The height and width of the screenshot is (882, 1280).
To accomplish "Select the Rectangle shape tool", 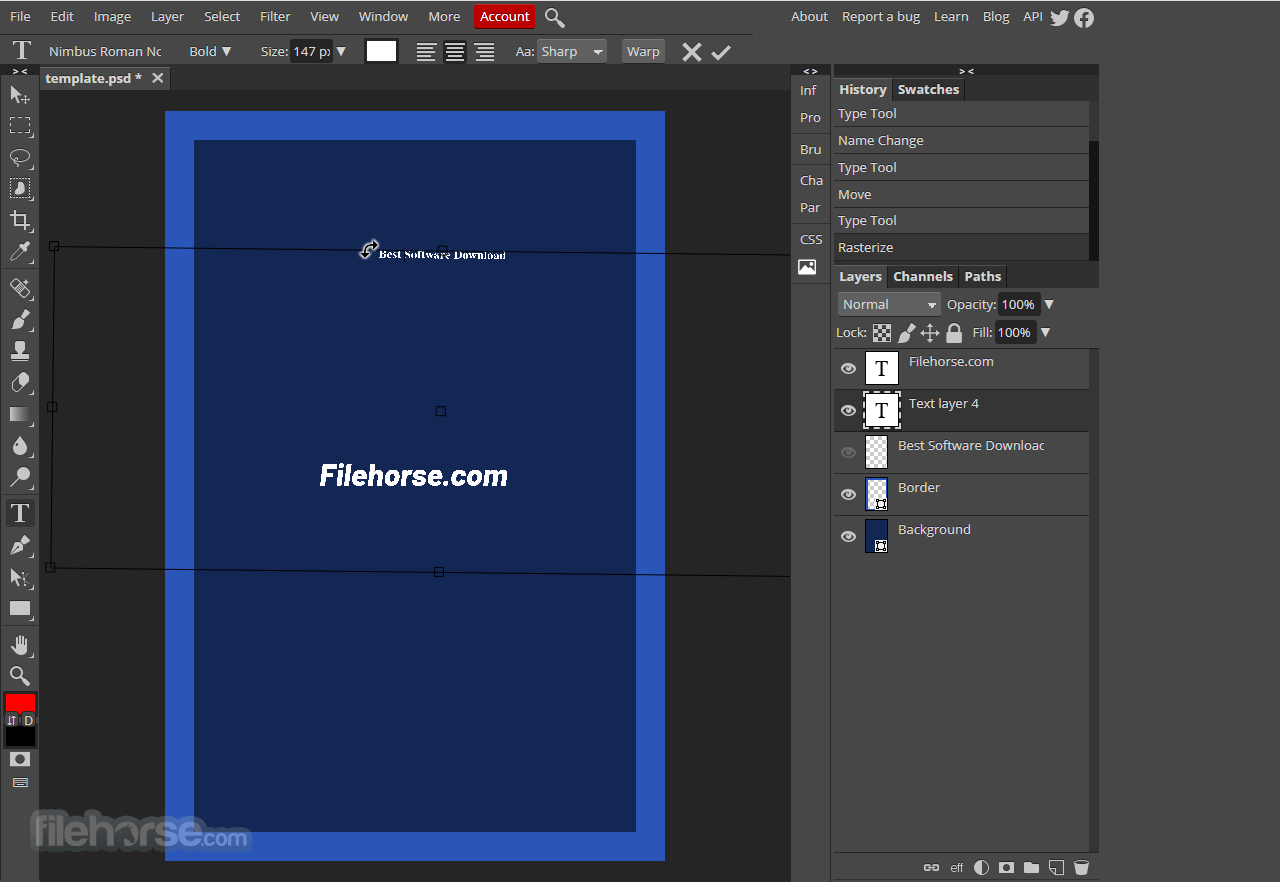I will 20,608.
